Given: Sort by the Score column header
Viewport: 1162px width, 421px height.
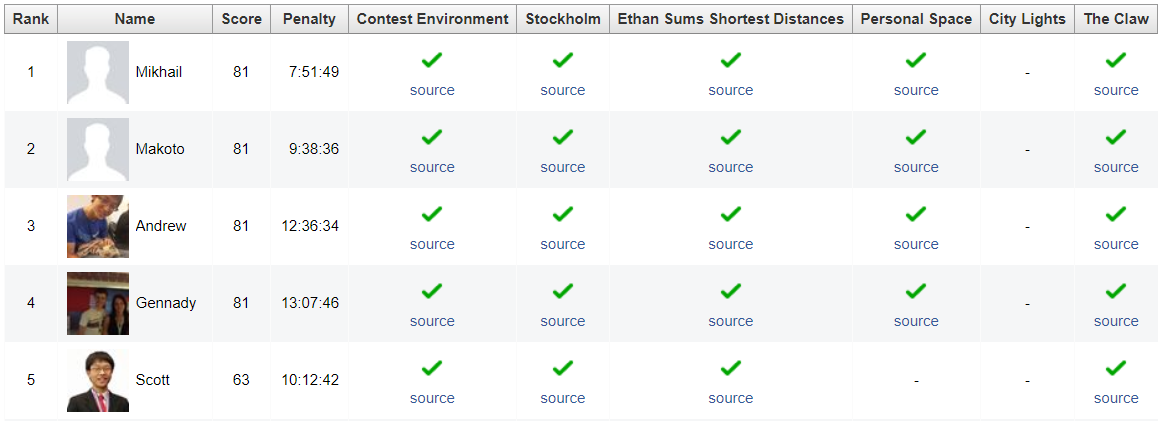Looking at the screenshot, I should tap(241, 19).
